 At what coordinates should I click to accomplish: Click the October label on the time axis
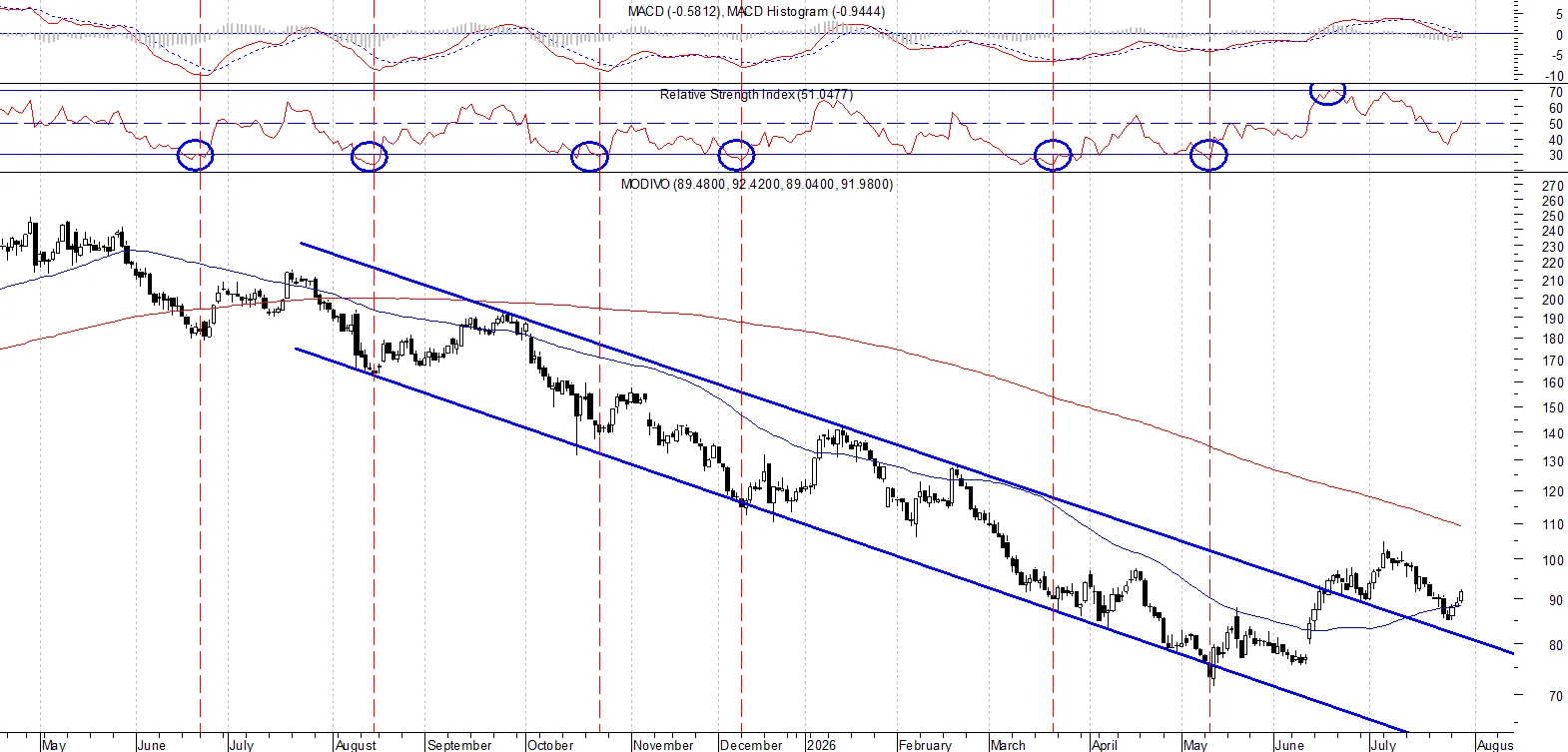click(550, 745)
